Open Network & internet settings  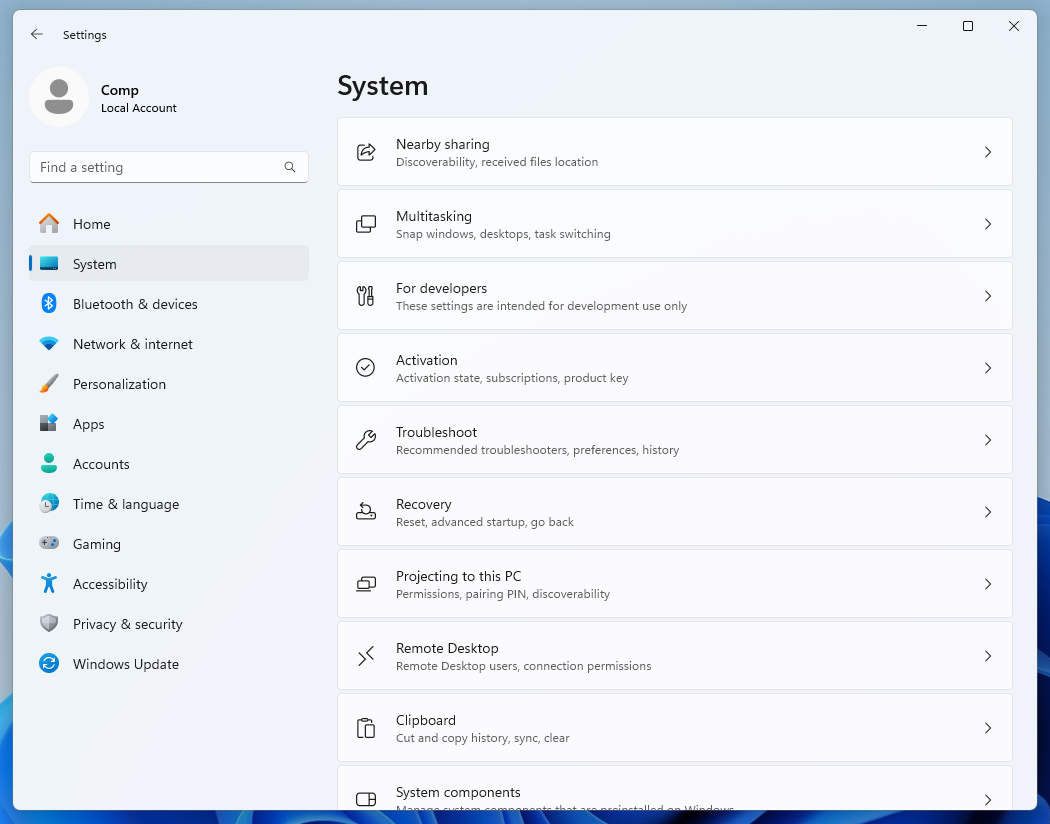169,344
